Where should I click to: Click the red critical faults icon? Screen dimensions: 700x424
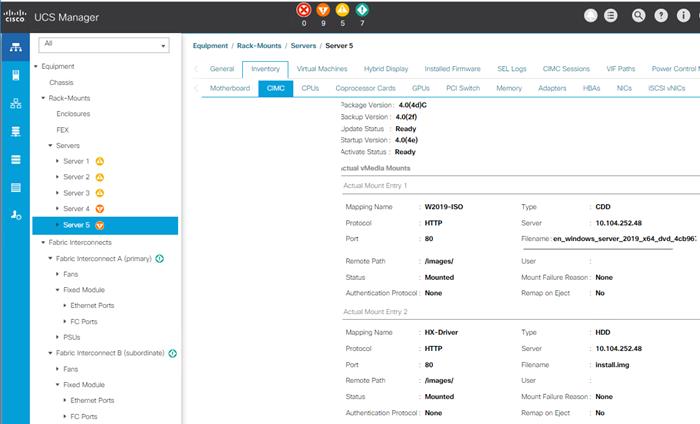point(304,10)
